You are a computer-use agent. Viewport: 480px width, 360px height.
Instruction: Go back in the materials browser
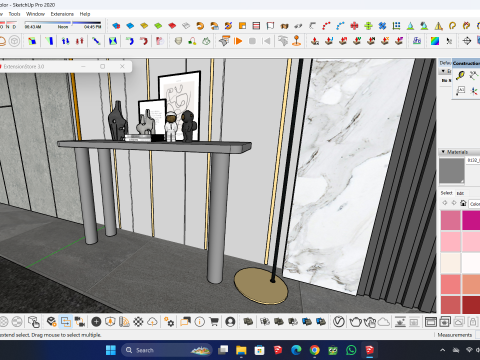click(x=444, y=203)
